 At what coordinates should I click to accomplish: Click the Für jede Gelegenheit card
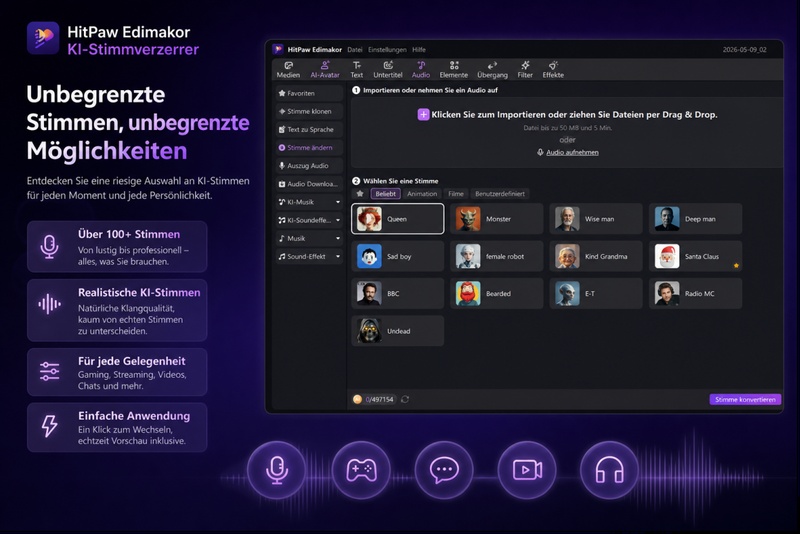click(x=117, y=372)
